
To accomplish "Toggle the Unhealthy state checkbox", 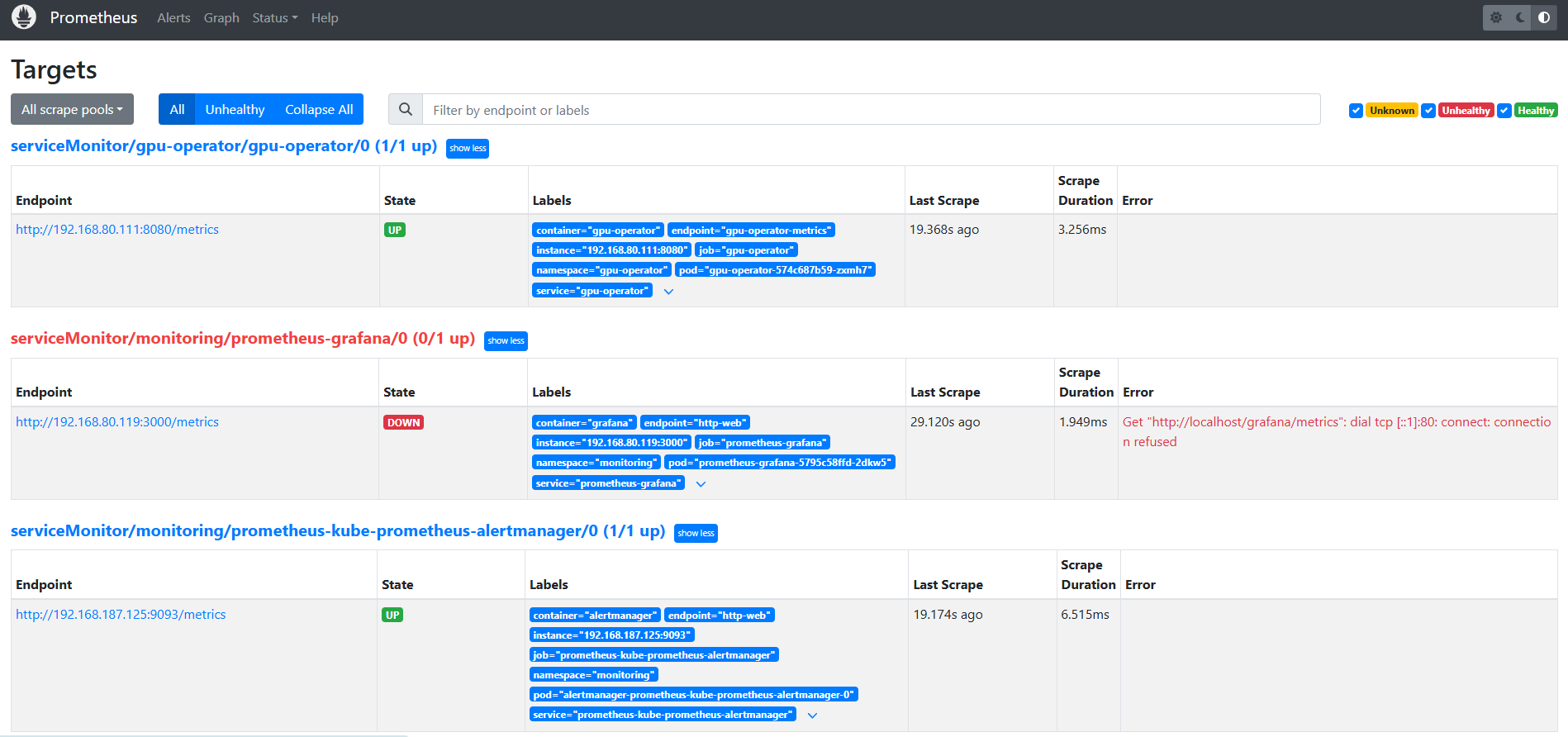I will pos(1428,111).
